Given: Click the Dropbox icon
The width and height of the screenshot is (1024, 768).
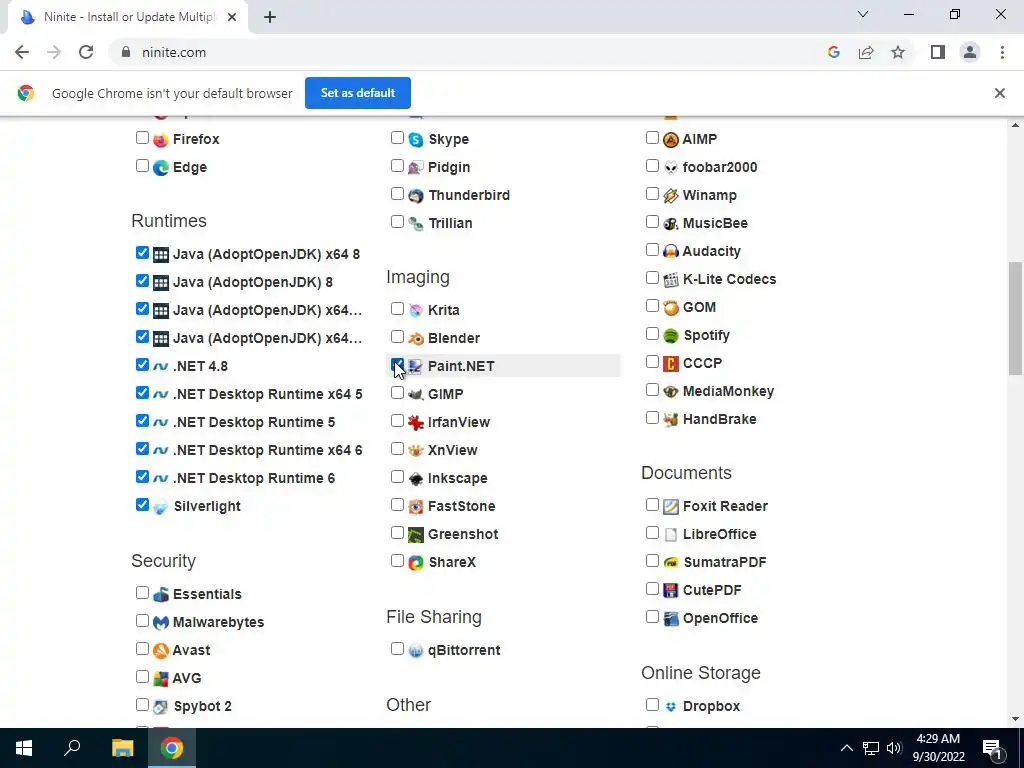Looking at the screenshot, I should point(671,707).
